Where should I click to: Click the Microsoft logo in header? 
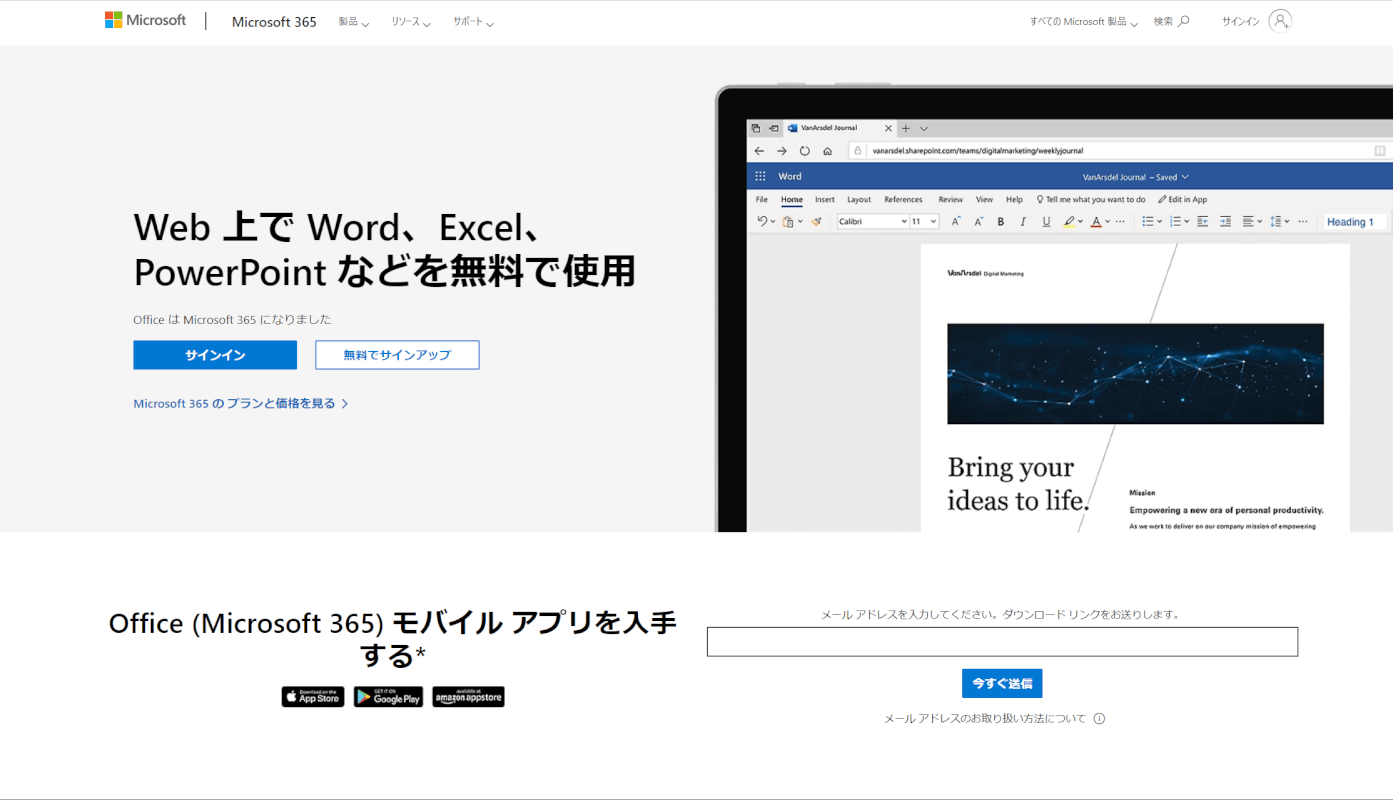pos(145,21)
